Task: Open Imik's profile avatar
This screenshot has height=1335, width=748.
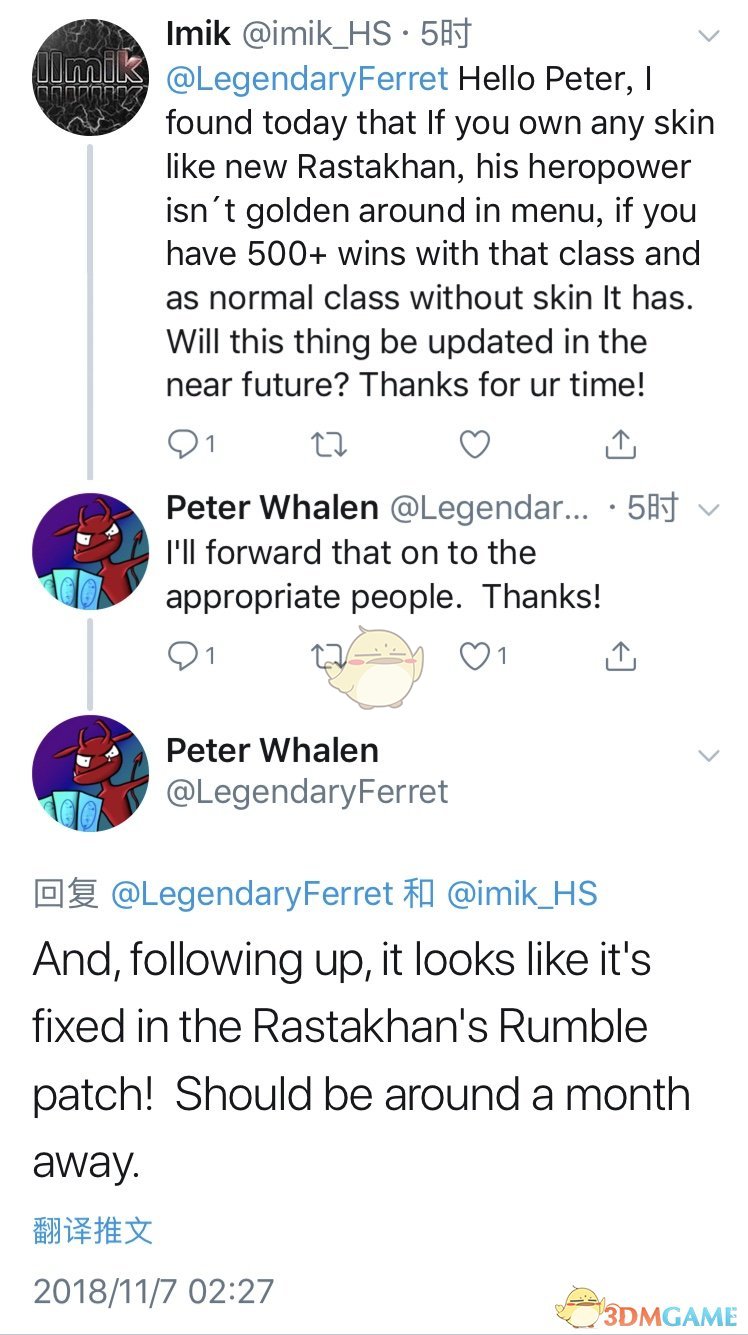Action: coord(91,78)
